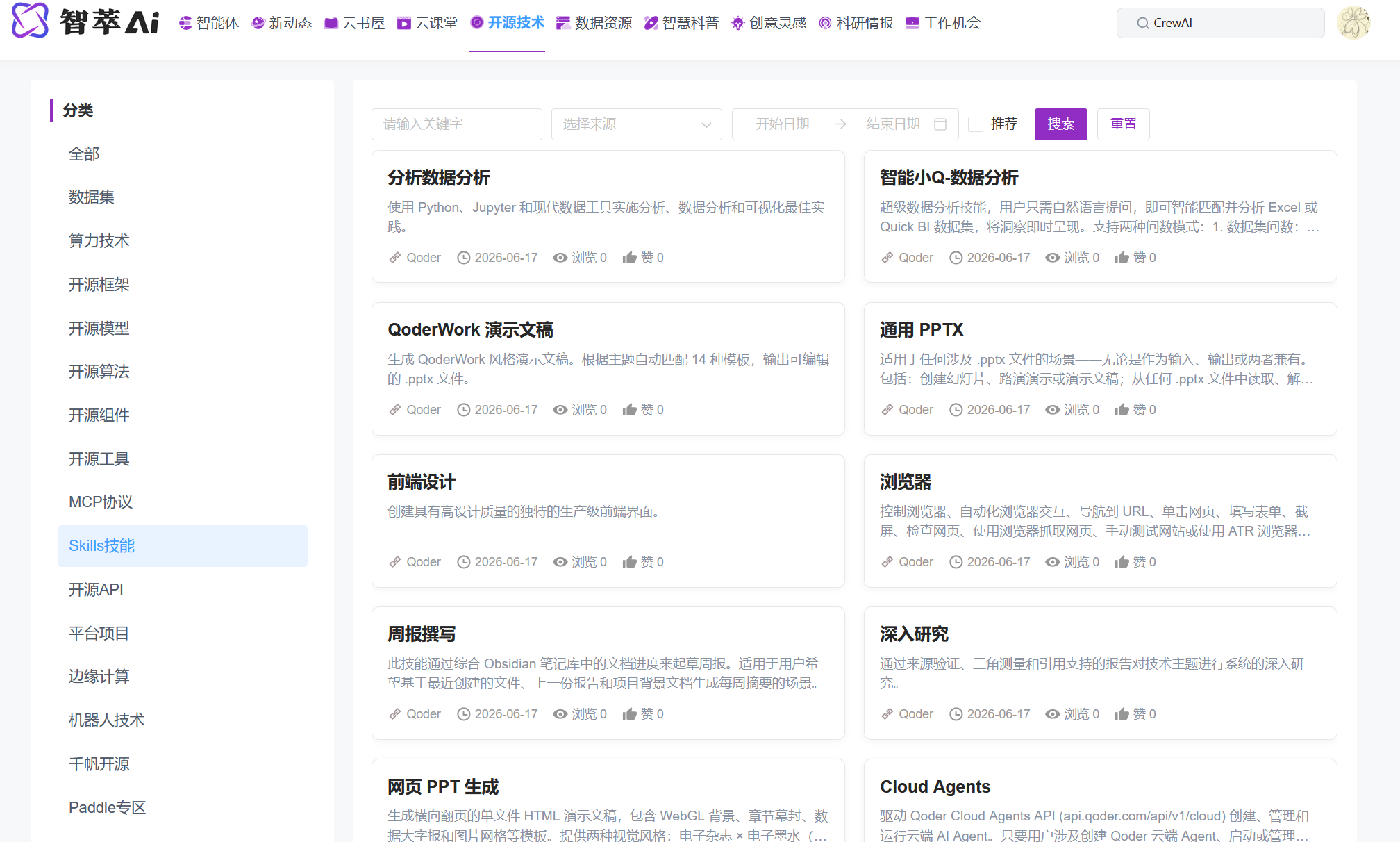Click the source link icon on 通用 PPTX

pyautogui.click(x=887, y=410)
